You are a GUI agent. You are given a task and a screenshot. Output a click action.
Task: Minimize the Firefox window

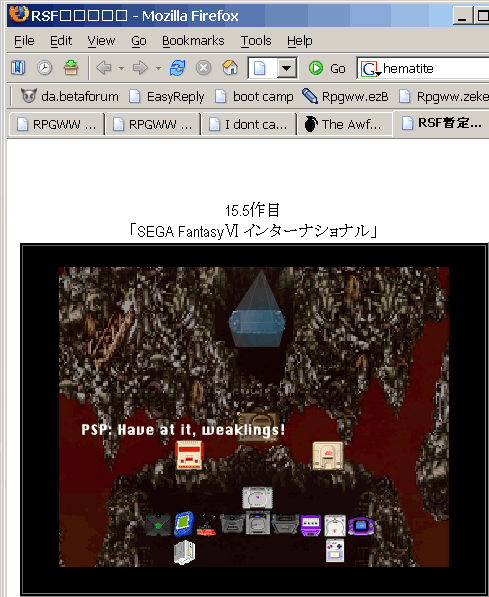(x=462, y=16)
